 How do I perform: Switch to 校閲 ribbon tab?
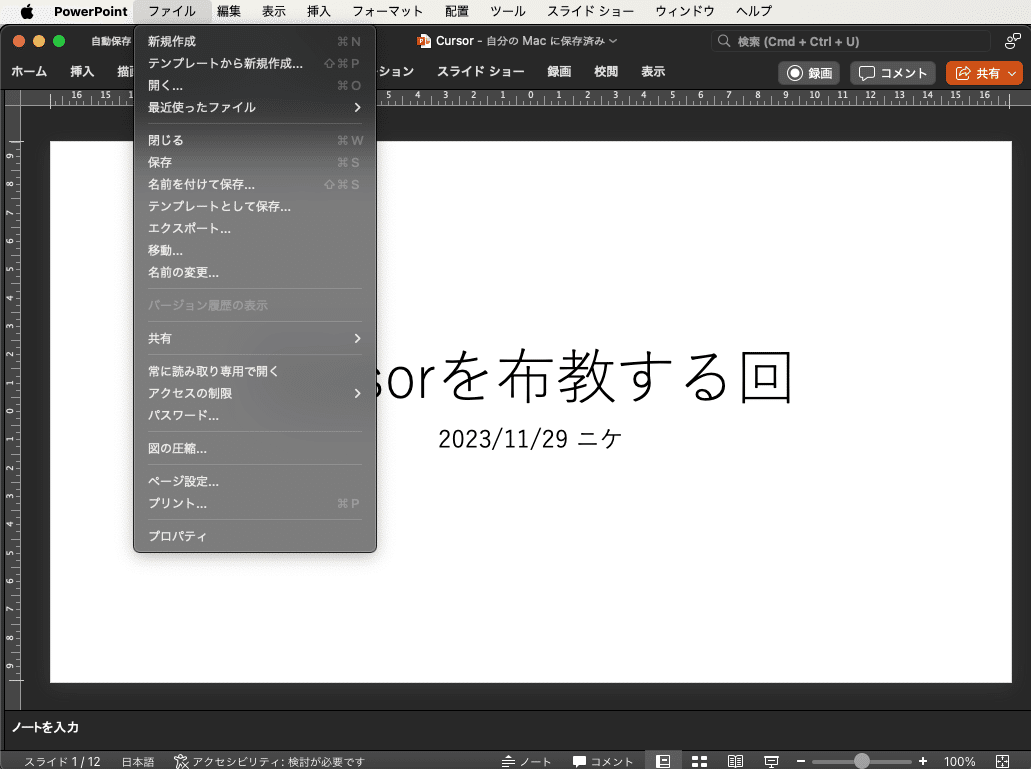606,72
